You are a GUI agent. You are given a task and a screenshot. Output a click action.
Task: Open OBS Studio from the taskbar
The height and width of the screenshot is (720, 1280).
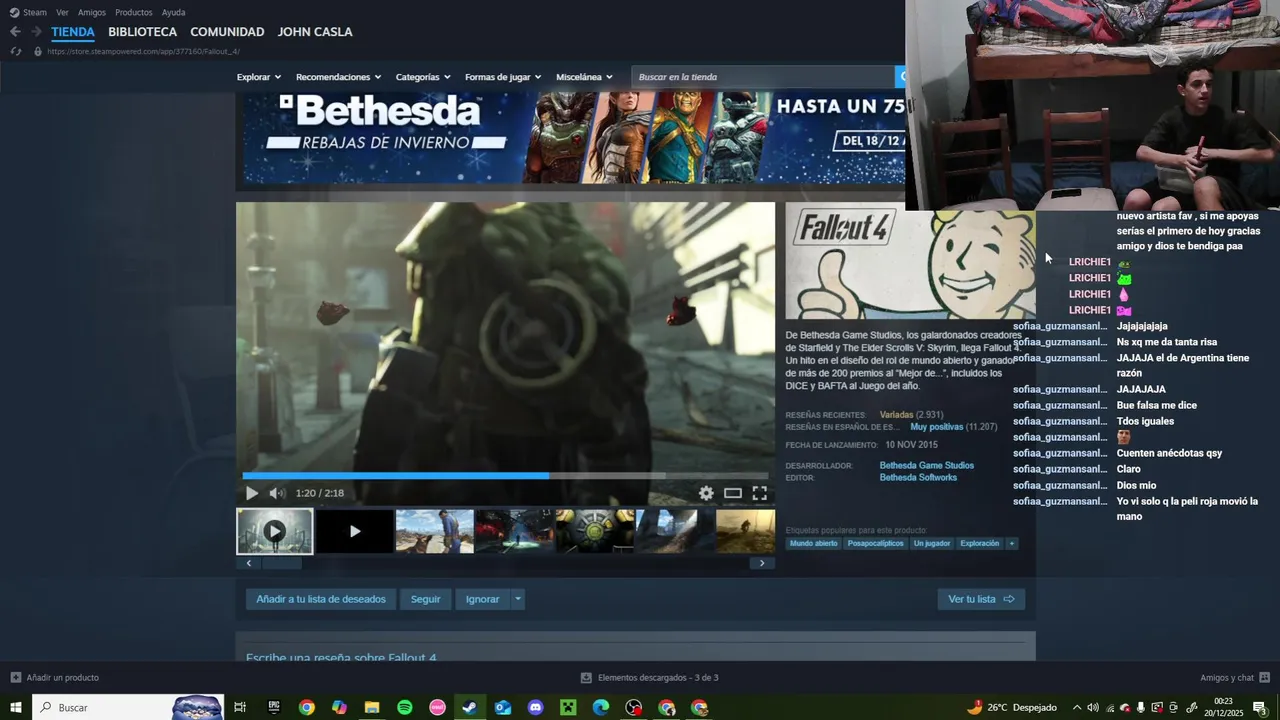[634, 707]
